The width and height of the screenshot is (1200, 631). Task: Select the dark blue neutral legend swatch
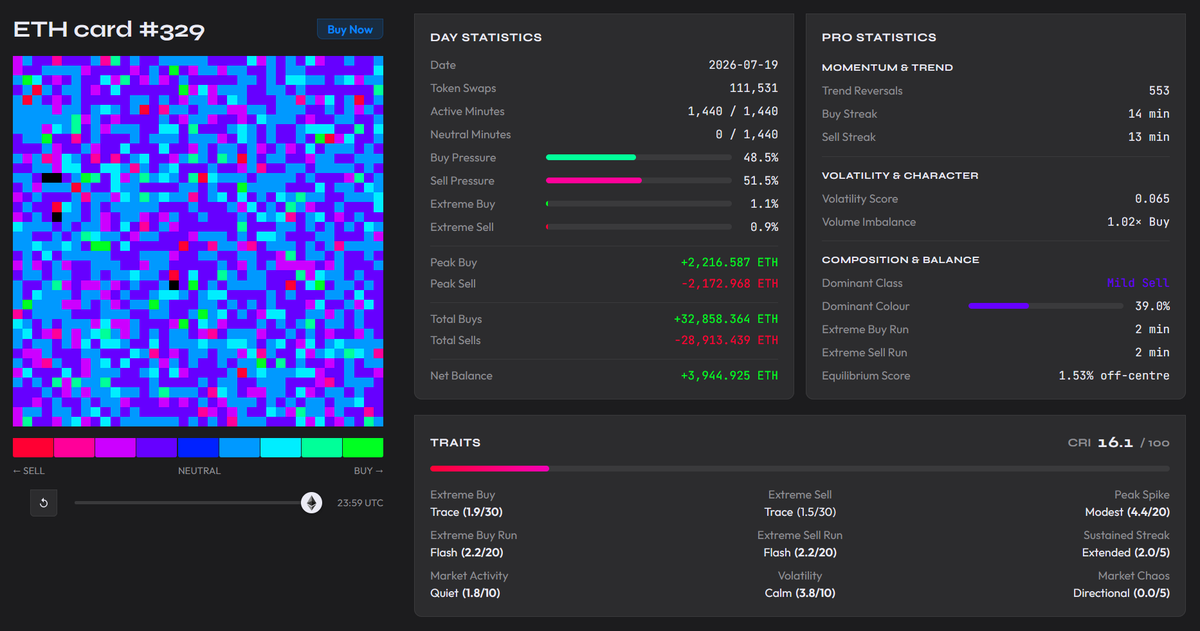tap(198, 448)
